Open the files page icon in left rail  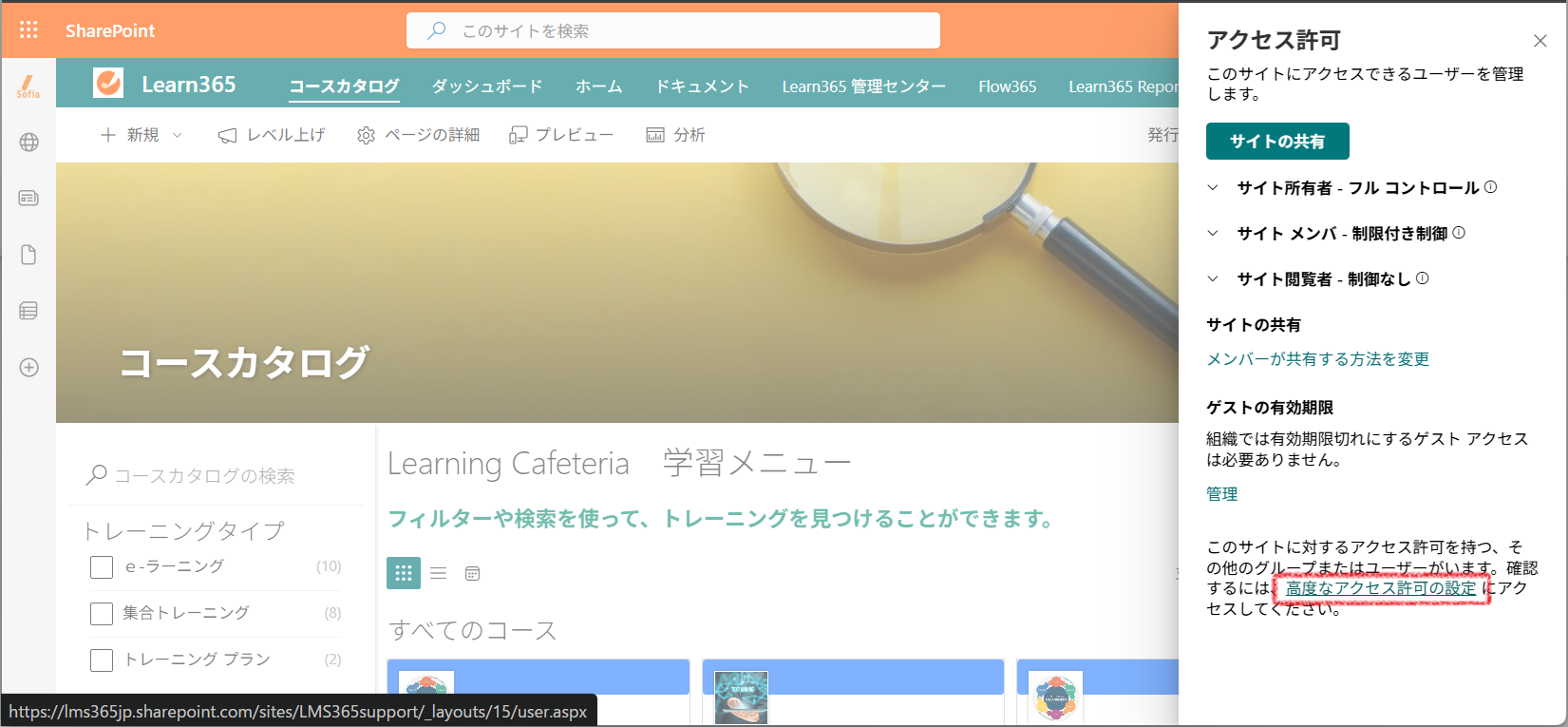[x=28, y=255]
